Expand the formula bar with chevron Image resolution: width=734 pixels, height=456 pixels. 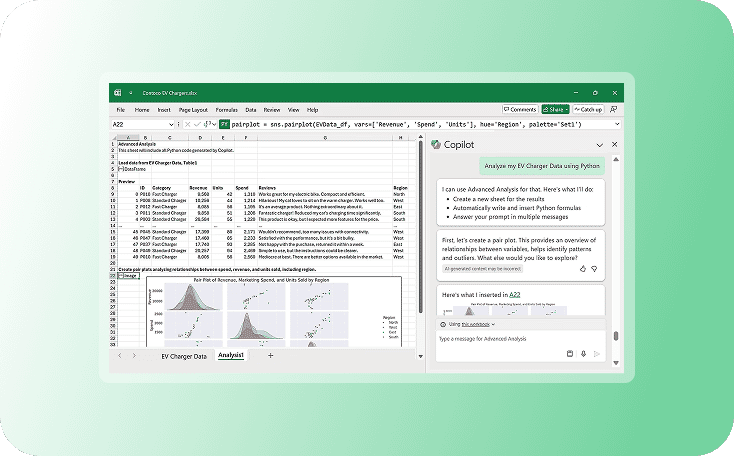tap(617, 124)
